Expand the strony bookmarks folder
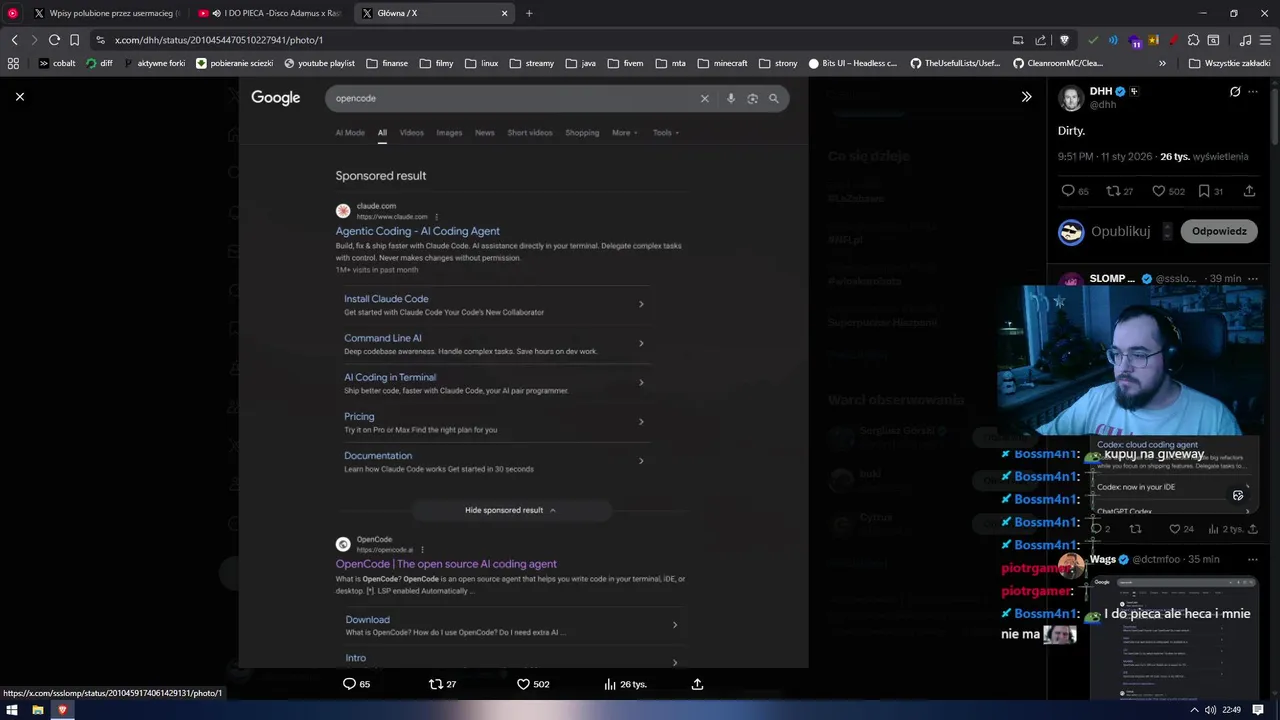 (x=778, y=63)
